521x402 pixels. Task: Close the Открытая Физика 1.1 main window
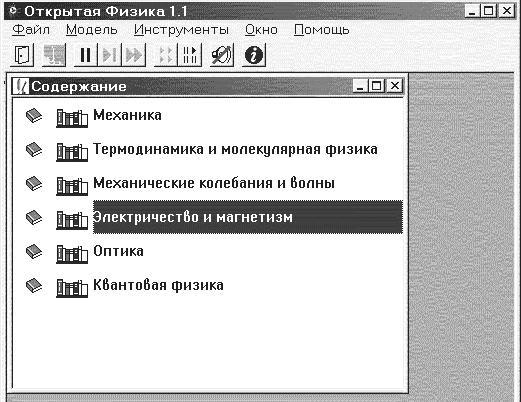pos(507,11)
